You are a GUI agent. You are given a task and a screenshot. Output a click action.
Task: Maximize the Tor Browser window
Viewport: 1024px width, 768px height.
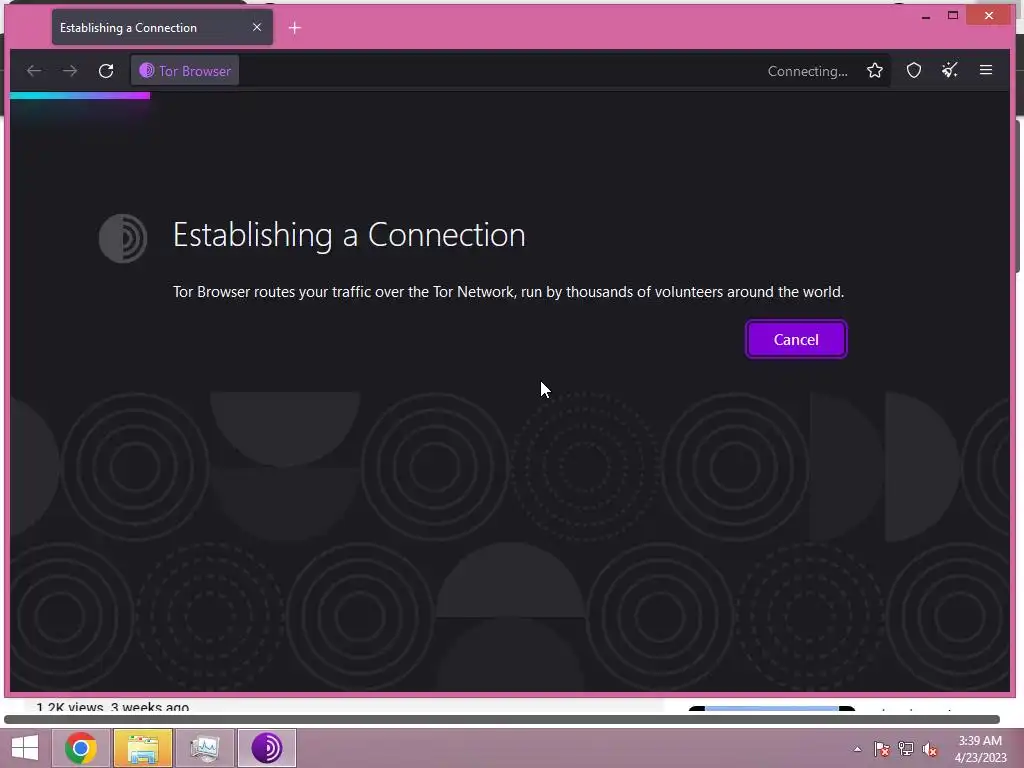[x=953, y=15]
